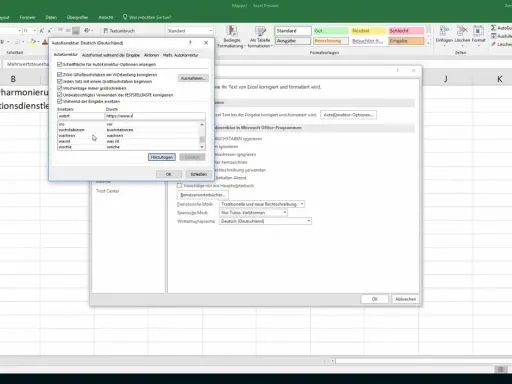Switch to AutoFormat während der Eingabe tab
This screenshot has height=384, width=512.
point(111,55)
